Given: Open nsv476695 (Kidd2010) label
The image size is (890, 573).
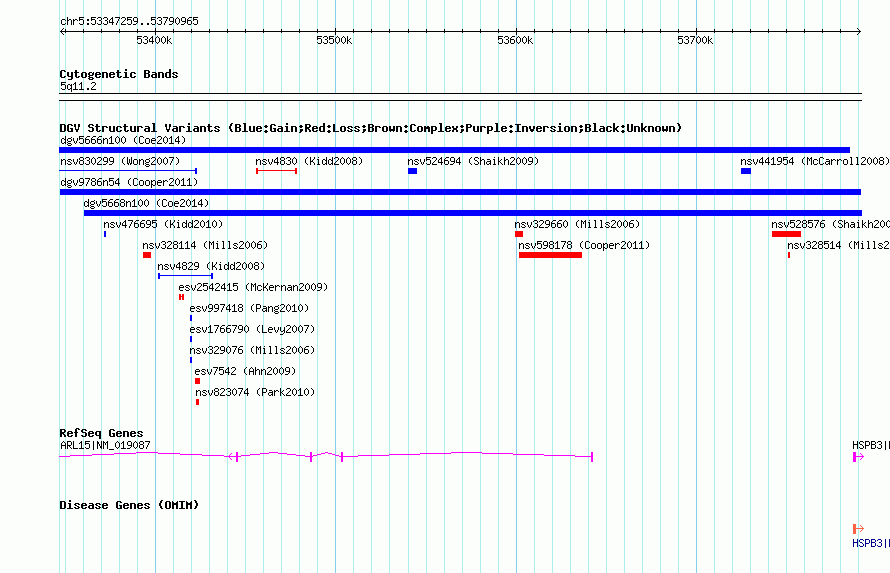Looking at the screenshot, I should pyautogui.click(x=163, y=224).
